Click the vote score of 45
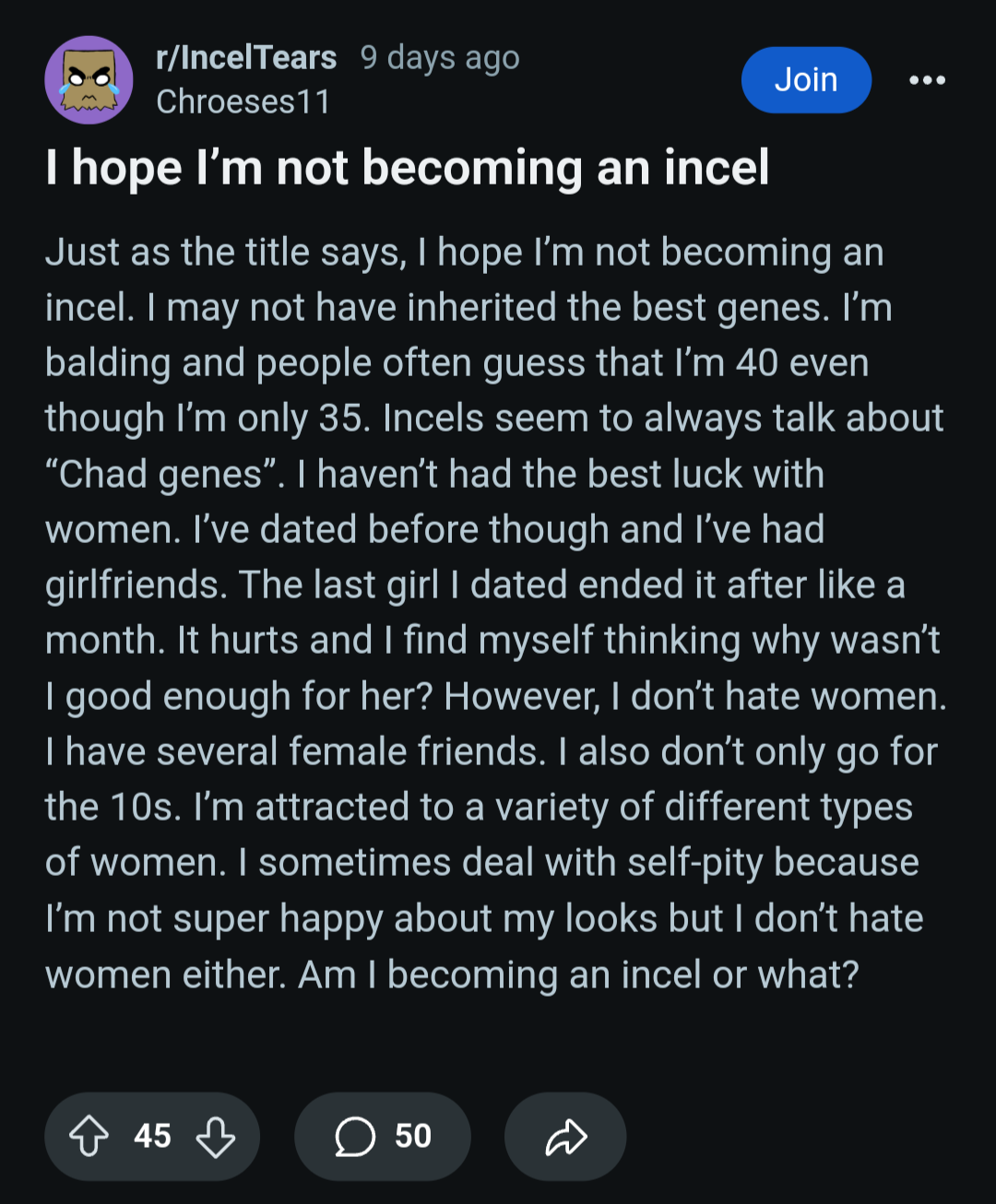The height and width of the screenshot is (1204, 996). (152, 1136)
